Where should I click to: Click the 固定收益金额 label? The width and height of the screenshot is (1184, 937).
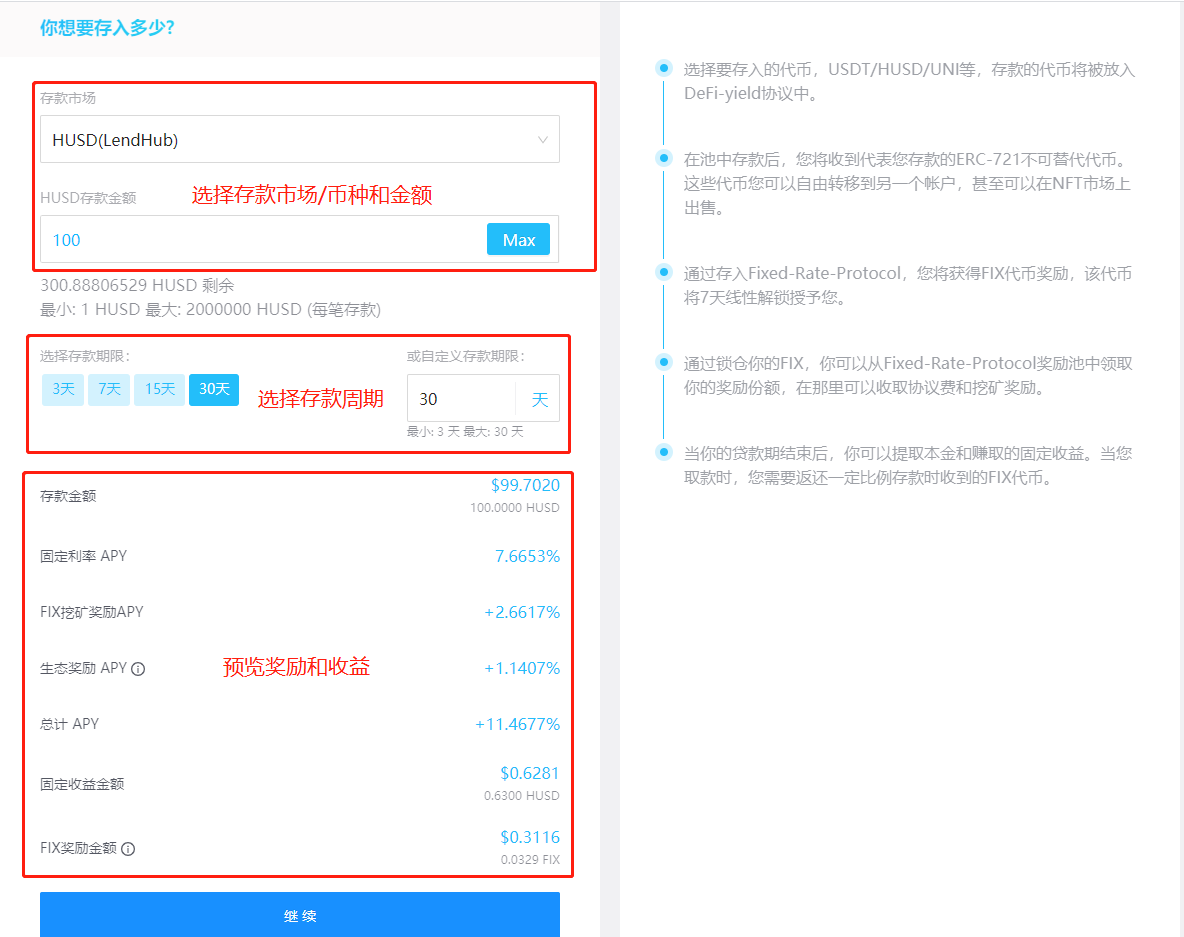[82, 784]
